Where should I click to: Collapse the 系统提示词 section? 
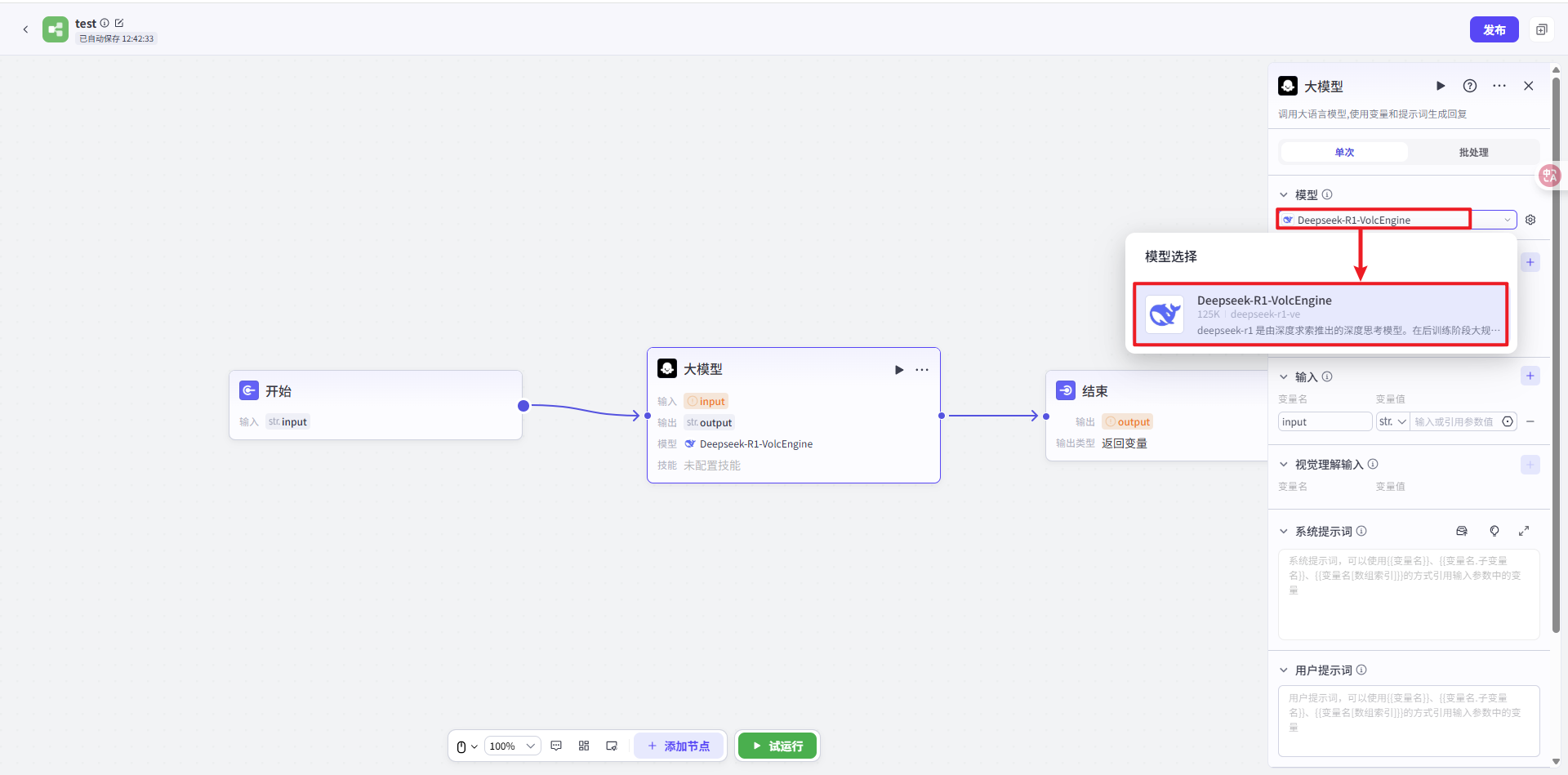pos(1284,532)
